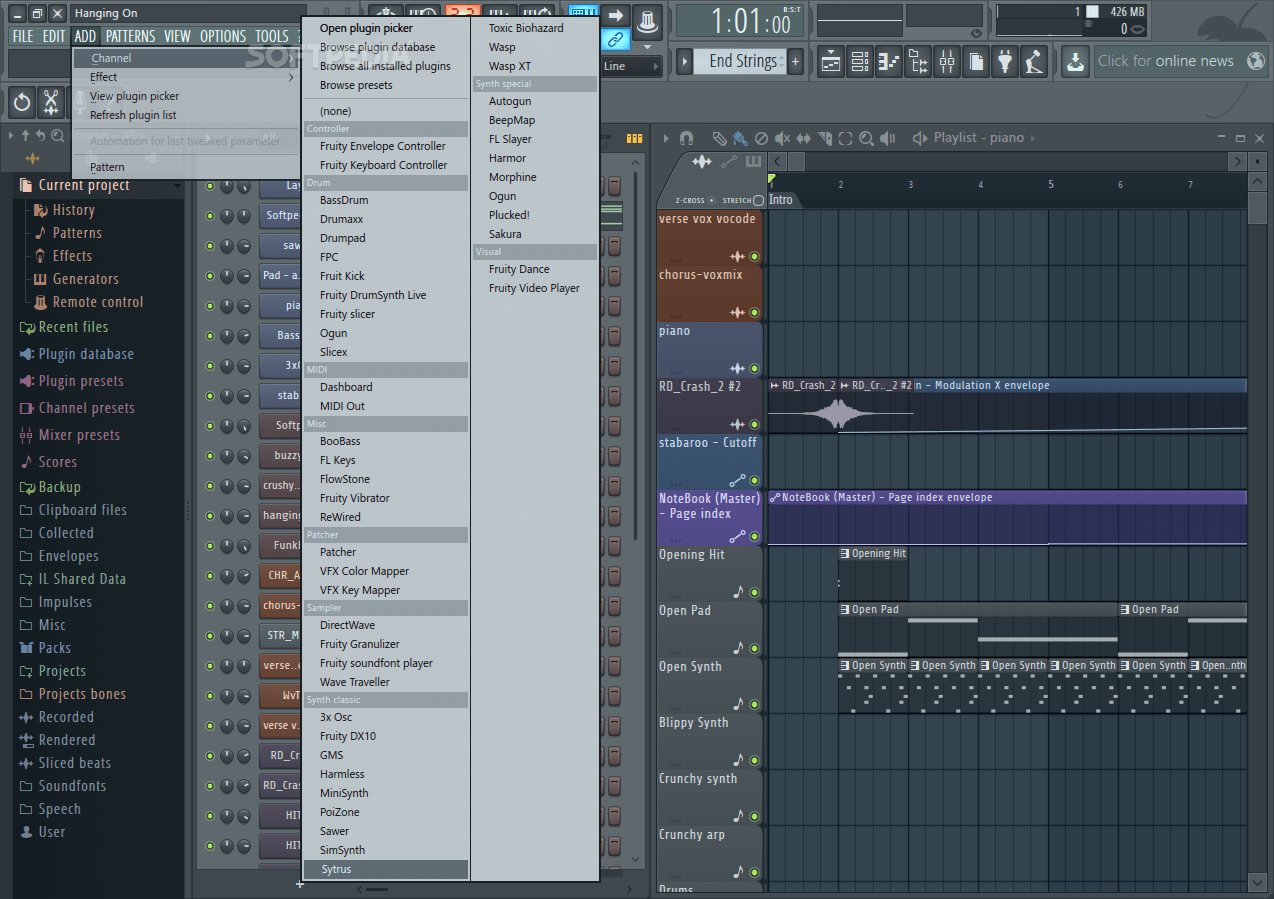Select the slip tool in Playlist toolbar
The width and height of the screenshot is (1274, 899).
(x=803, y=138)
